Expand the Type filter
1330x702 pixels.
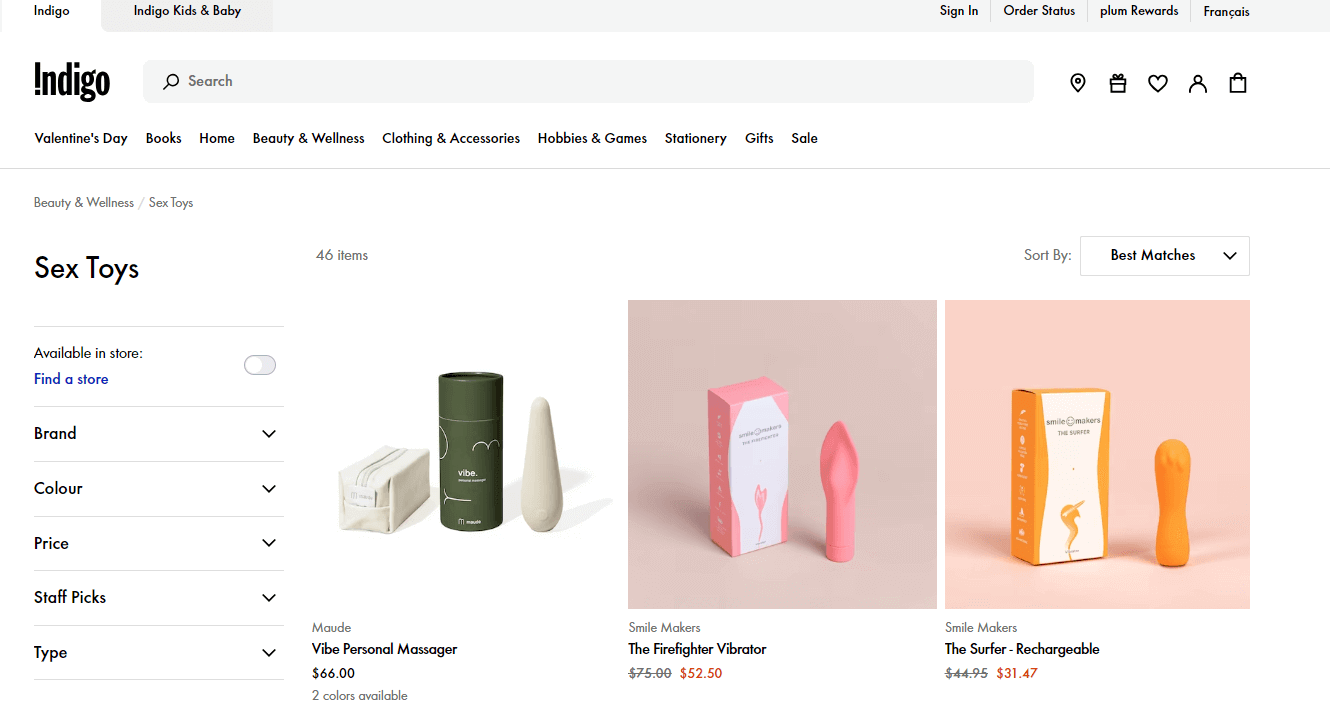159,653
